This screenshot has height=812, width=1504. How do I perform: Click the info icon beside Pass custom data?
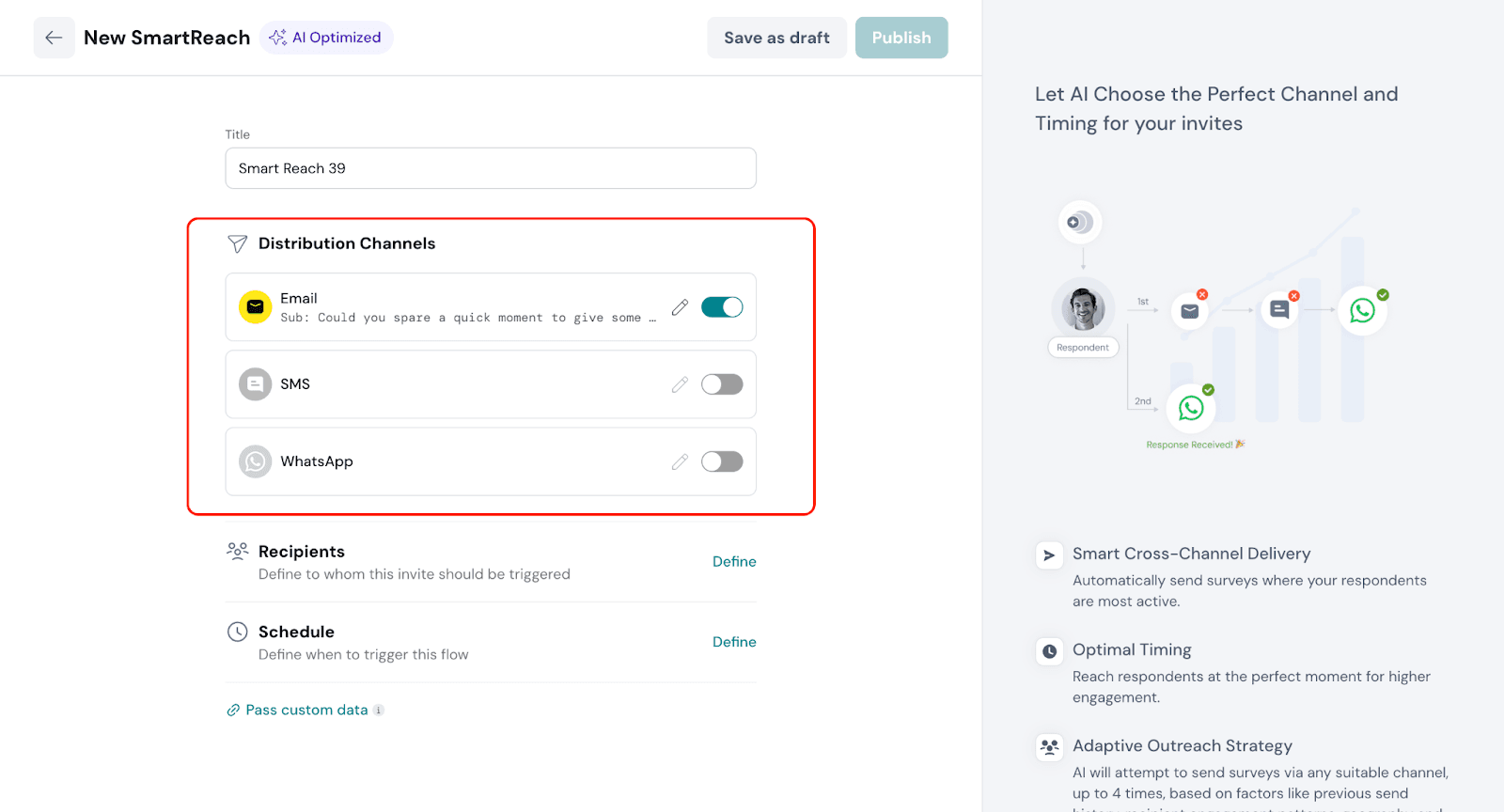tap(379, 710)
